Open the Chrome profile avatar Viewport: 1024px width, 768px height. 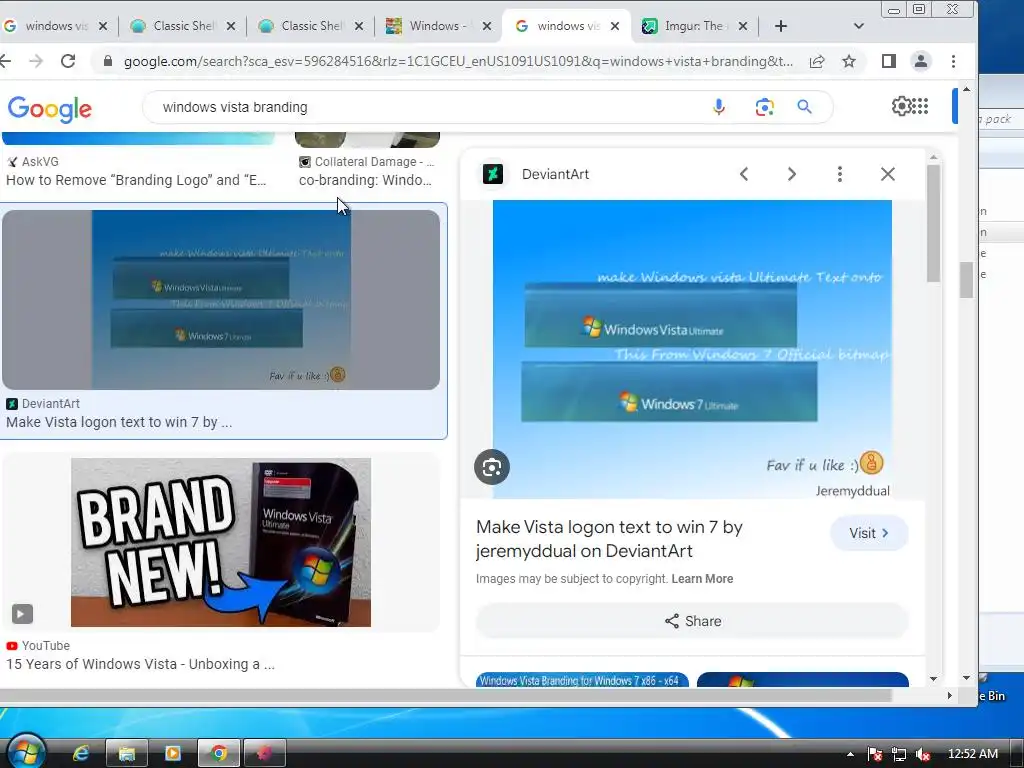click(921, 61)
